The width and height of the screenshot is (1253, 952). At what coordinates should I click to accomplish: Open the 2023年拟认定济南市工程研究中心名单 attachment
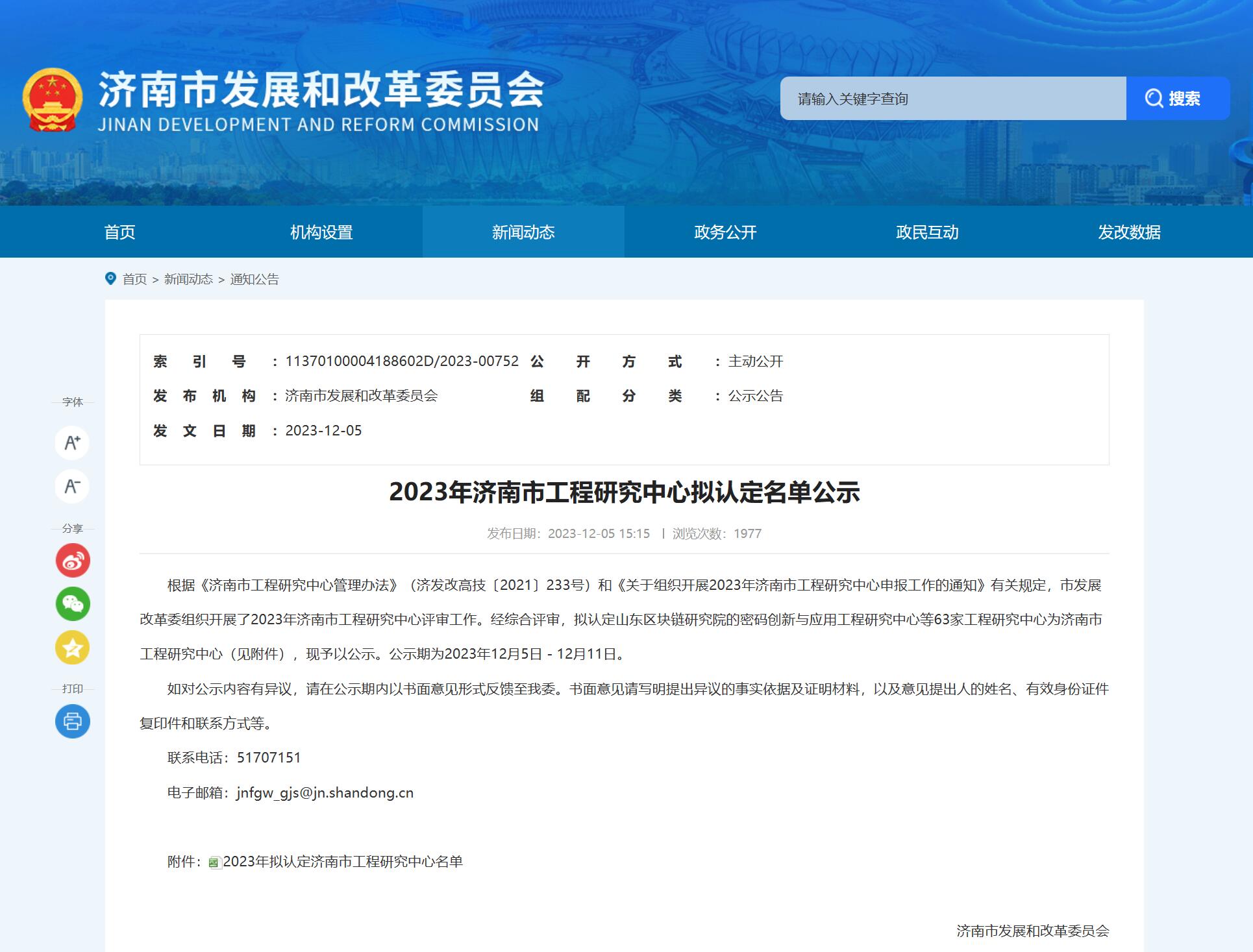point(343,862)
